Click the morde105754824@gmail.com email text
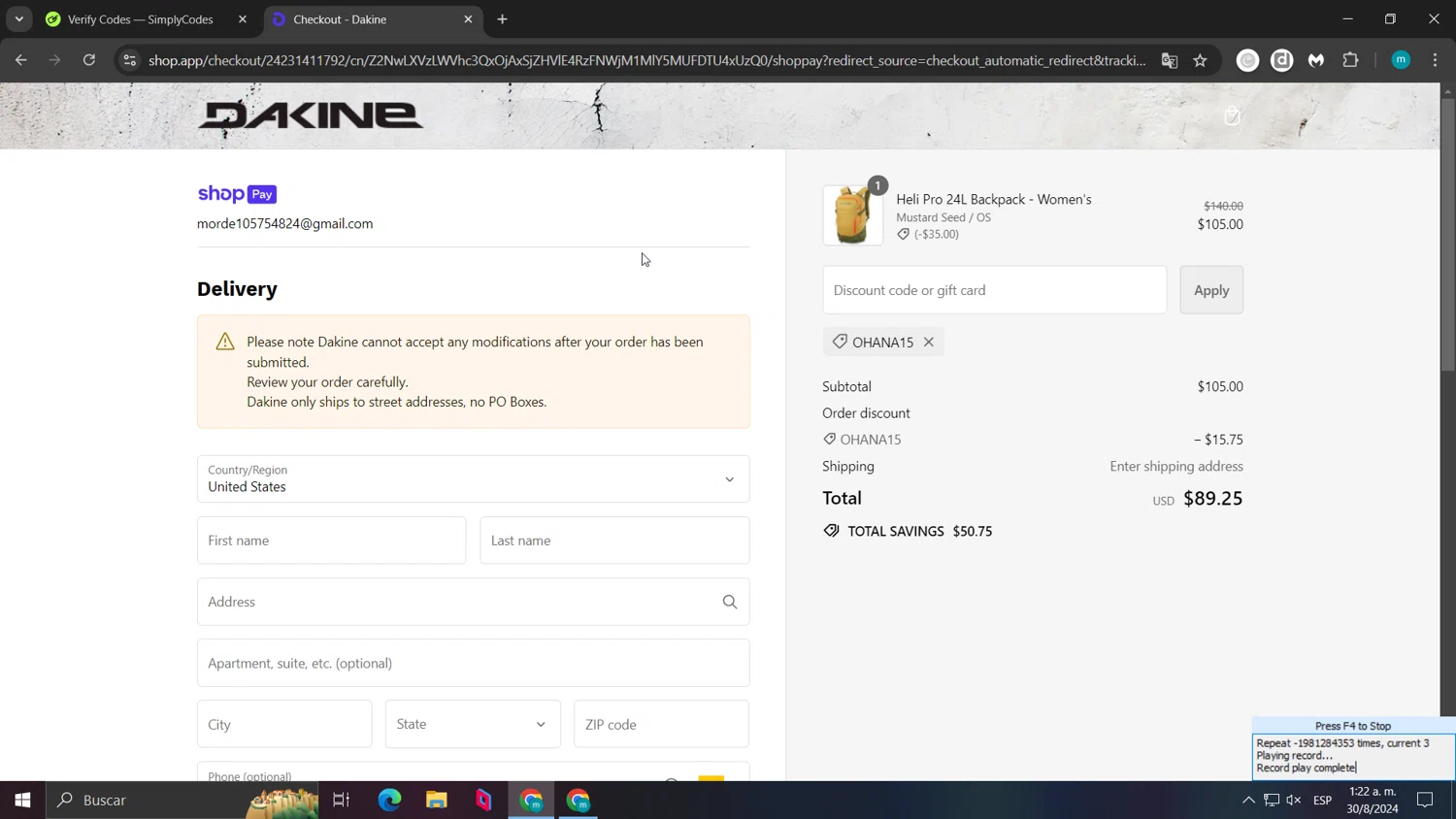 point(284,223)
